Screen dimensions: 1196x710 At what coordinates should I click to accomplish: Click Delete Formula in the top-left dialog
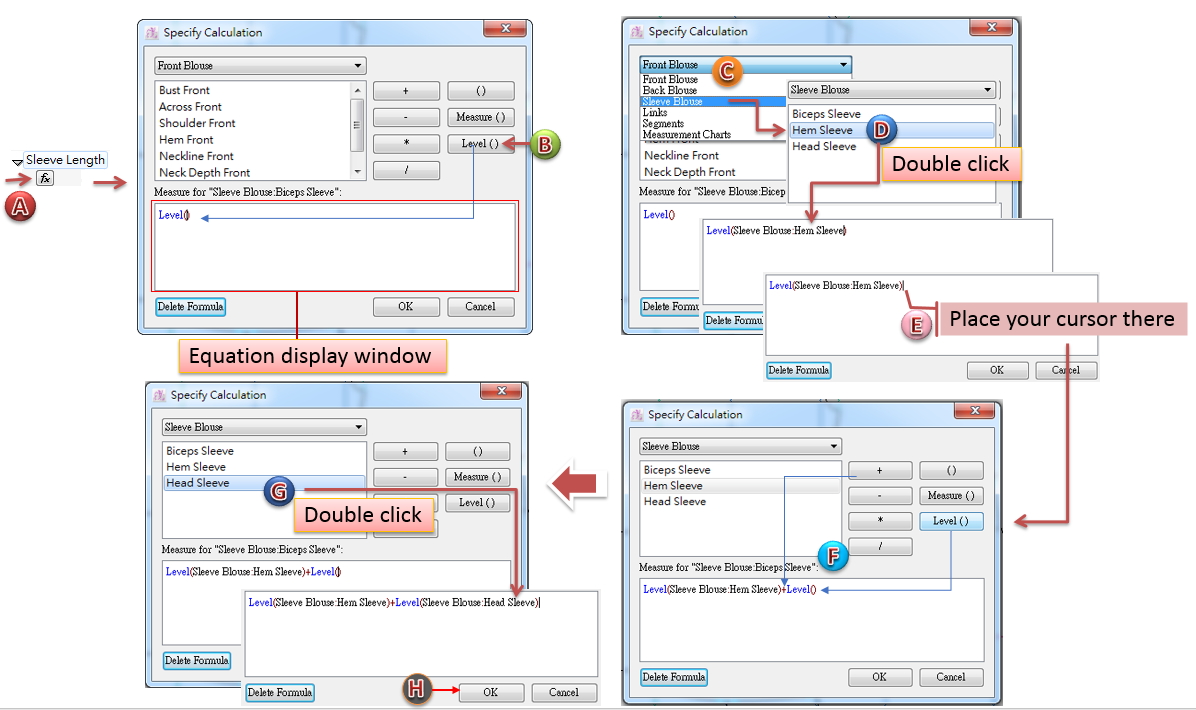(x=190, y=306)
